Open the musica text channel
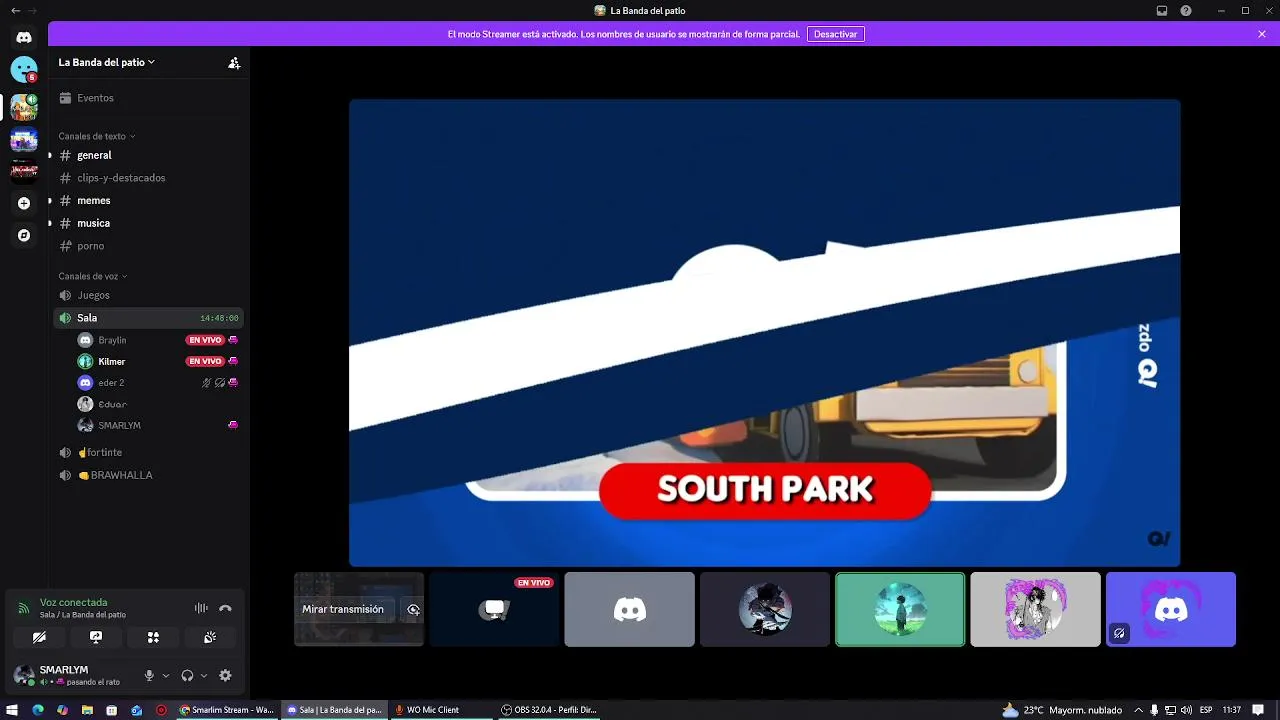 (147, 223)
